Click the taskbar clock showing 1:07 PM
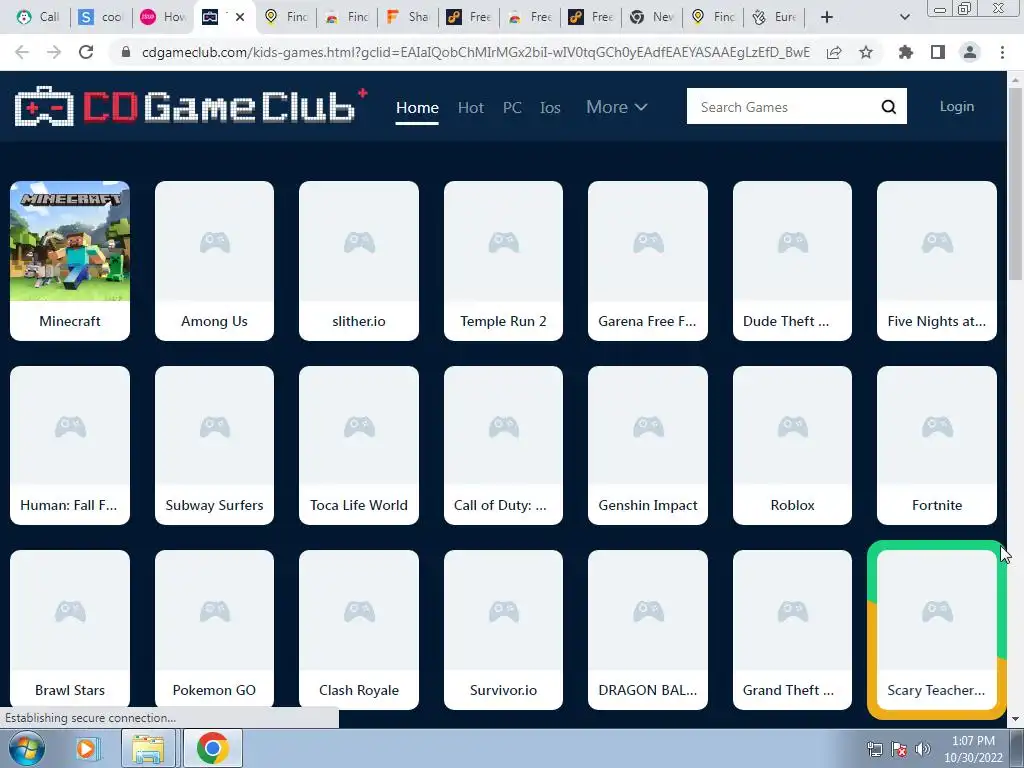Screen dimensions: 1024x768 tap(973, 749)
